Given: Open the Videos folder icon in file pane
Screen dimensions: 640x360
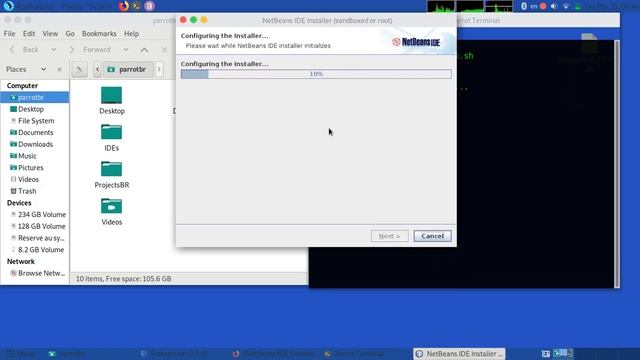Looking at the screenshot, I should click(111, 212).
